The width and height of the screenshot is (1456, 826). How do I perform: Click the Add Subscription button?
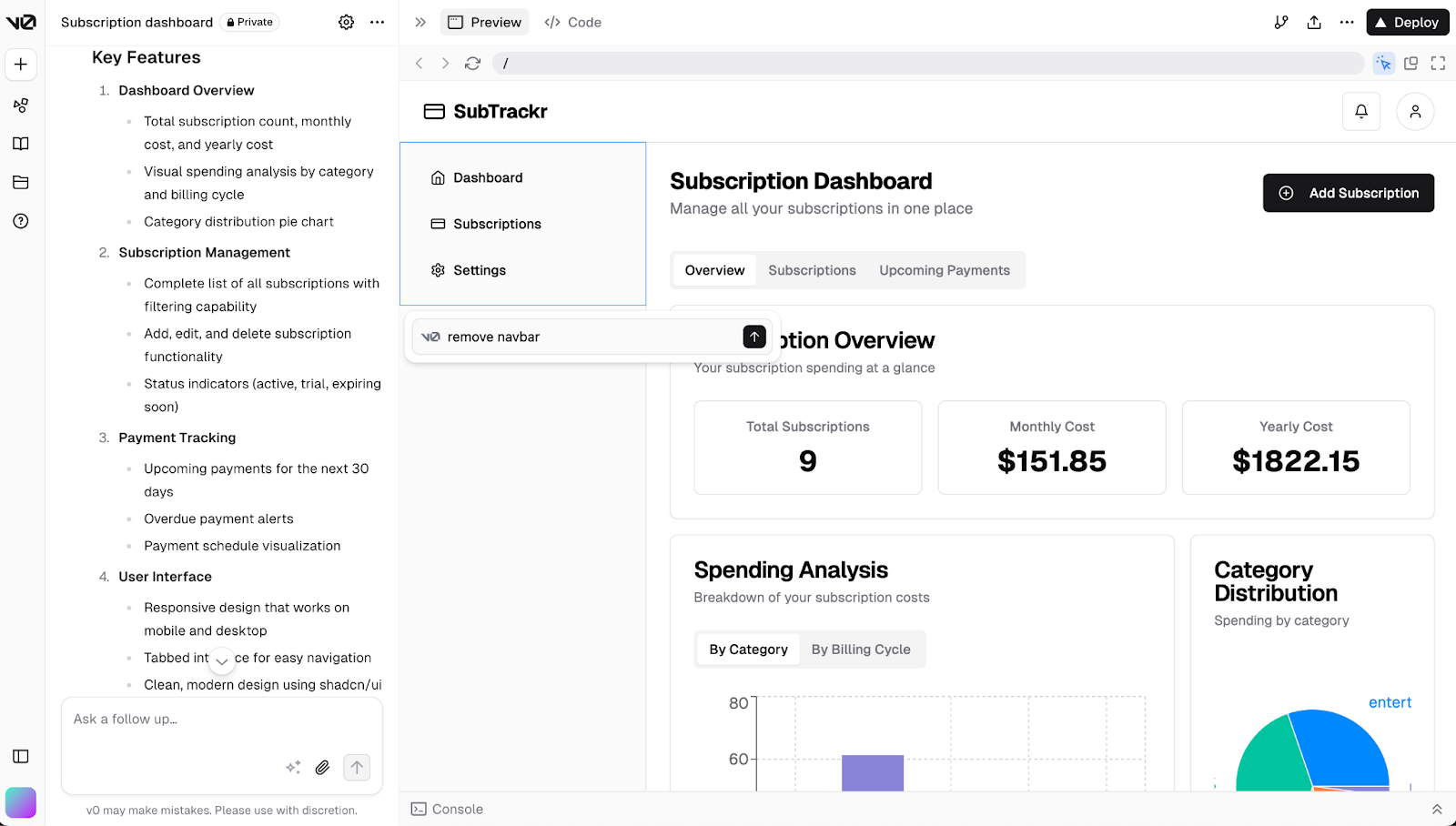click(1349, 193)
